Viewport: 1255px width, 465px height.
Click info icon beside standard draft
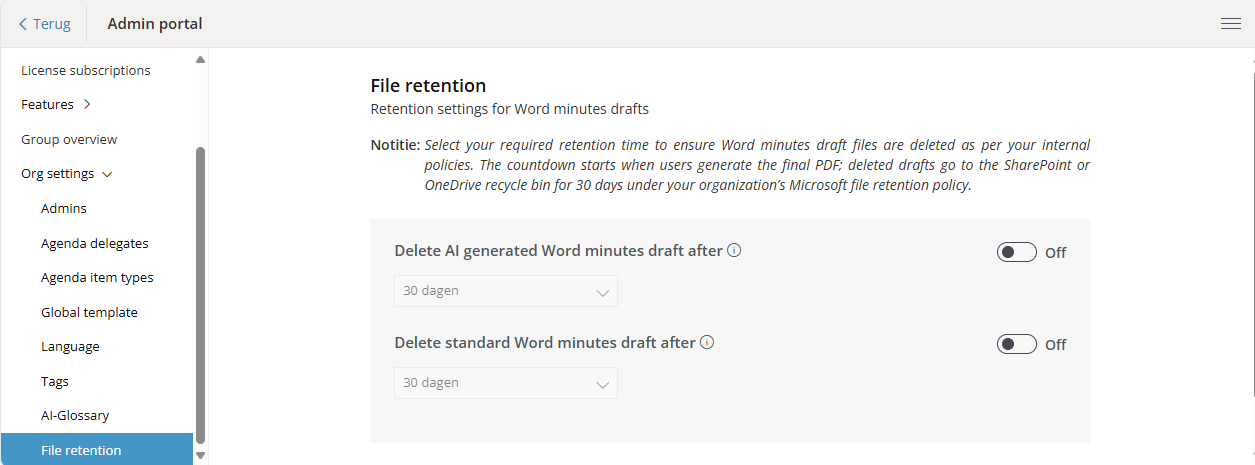(707, 342)
